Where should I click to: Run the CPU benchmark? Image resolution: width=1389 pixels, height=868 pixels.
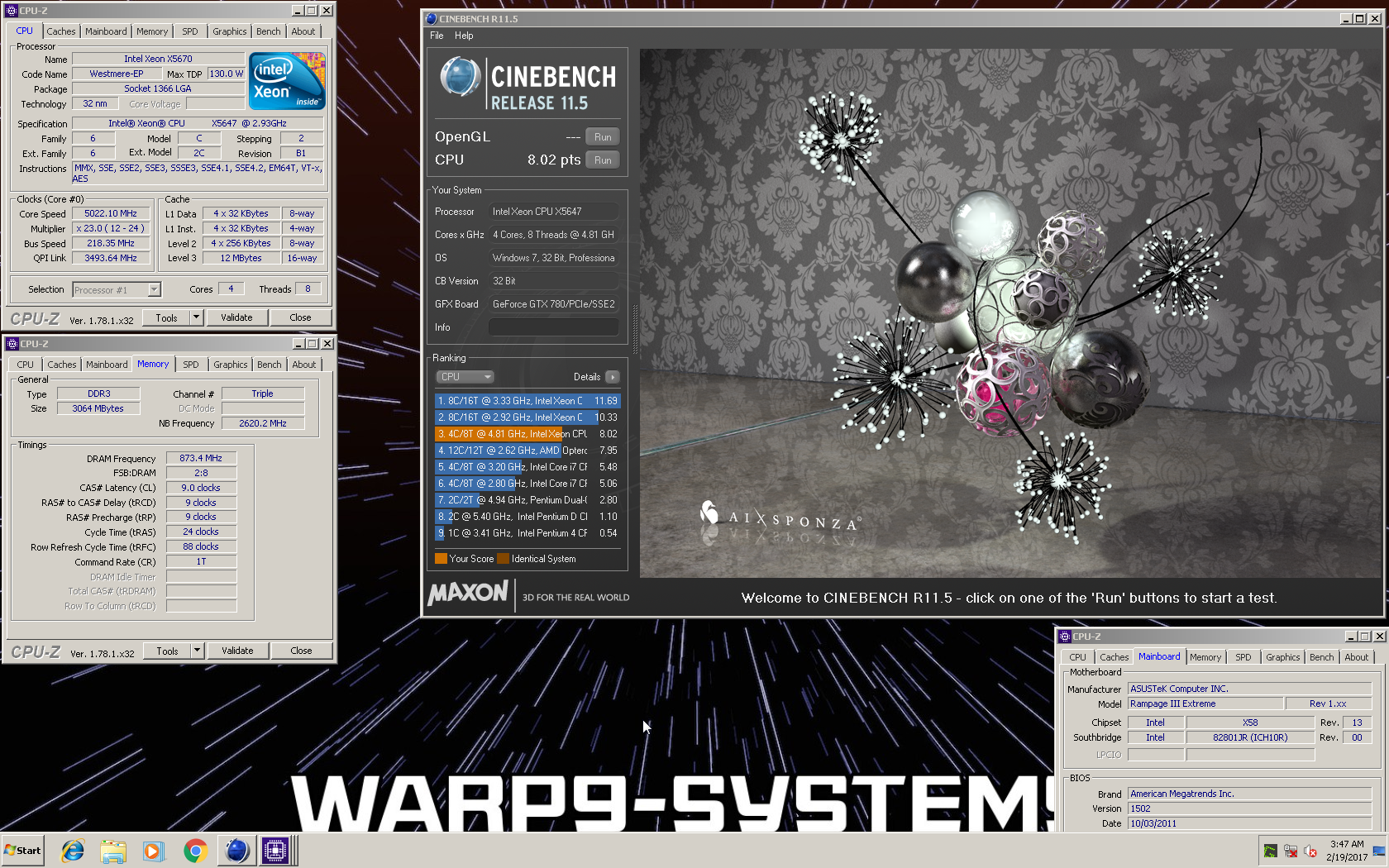603,160
